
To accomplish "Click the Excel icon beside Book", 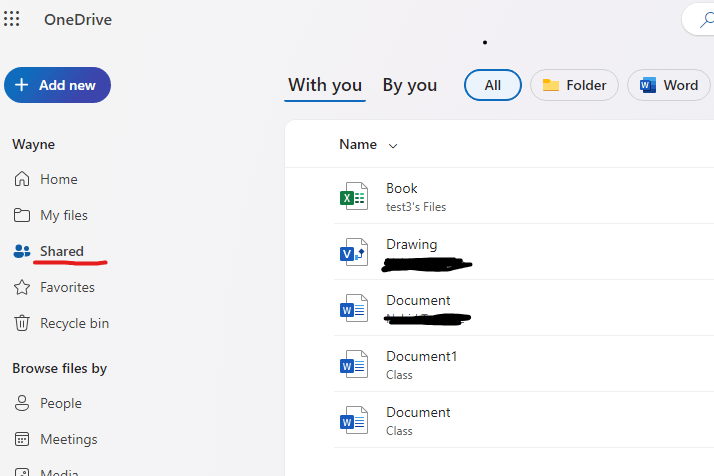I will pos(354,196).
